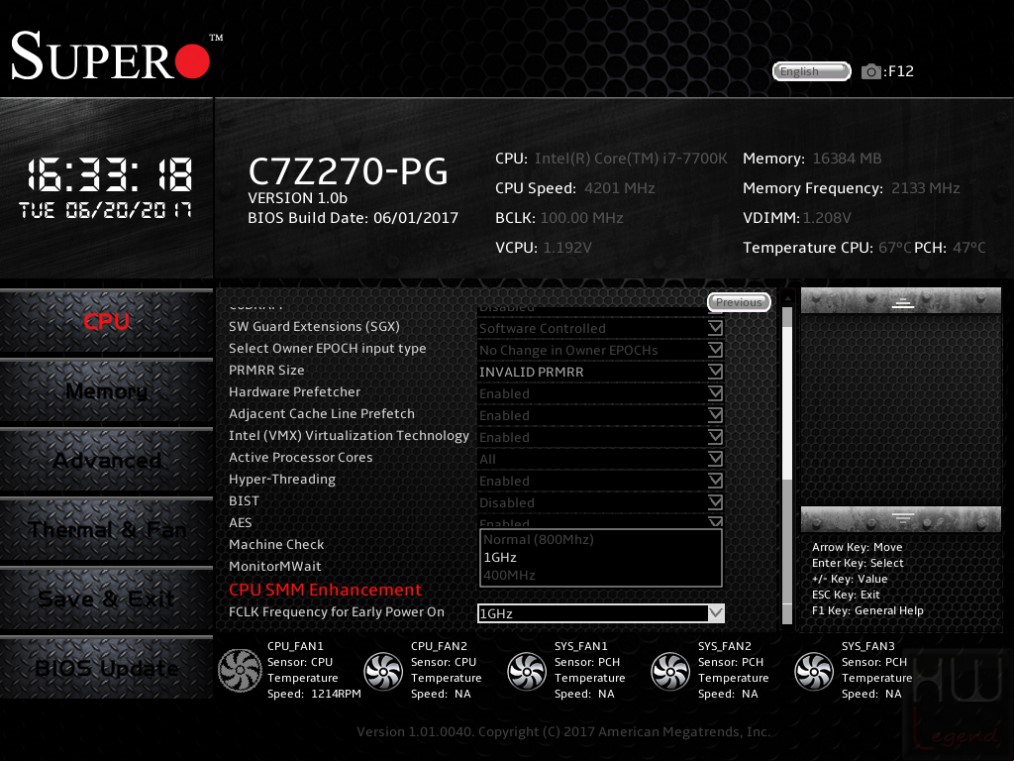Viewport: 1014px width, 761px height.
Task: Open the Advanced menu
Action: [x=107, y=460]
